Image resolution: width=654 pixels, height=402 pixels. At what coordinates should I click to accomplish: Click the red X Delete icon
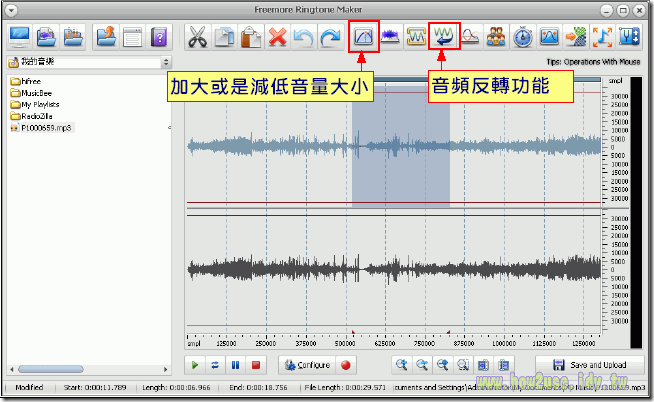(x=278, y=38)
